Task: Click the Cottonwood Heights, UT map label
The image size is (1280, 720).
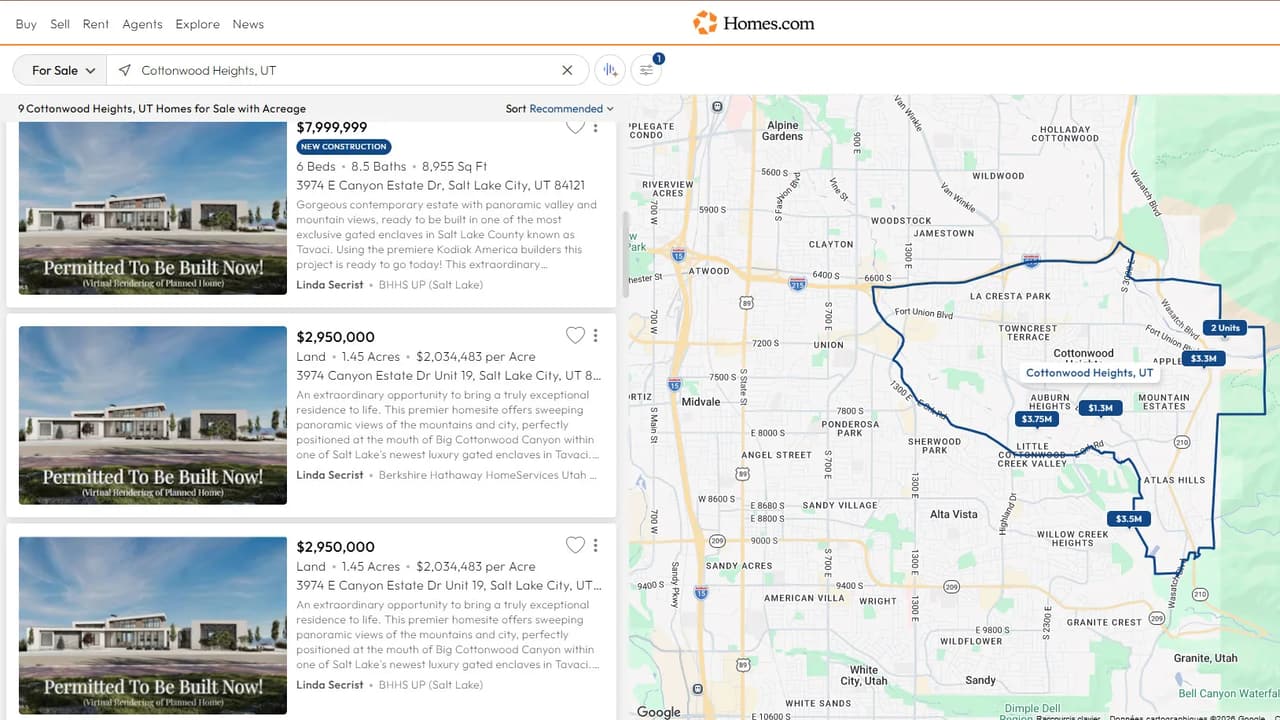Action: click(x=1089, y=372)
